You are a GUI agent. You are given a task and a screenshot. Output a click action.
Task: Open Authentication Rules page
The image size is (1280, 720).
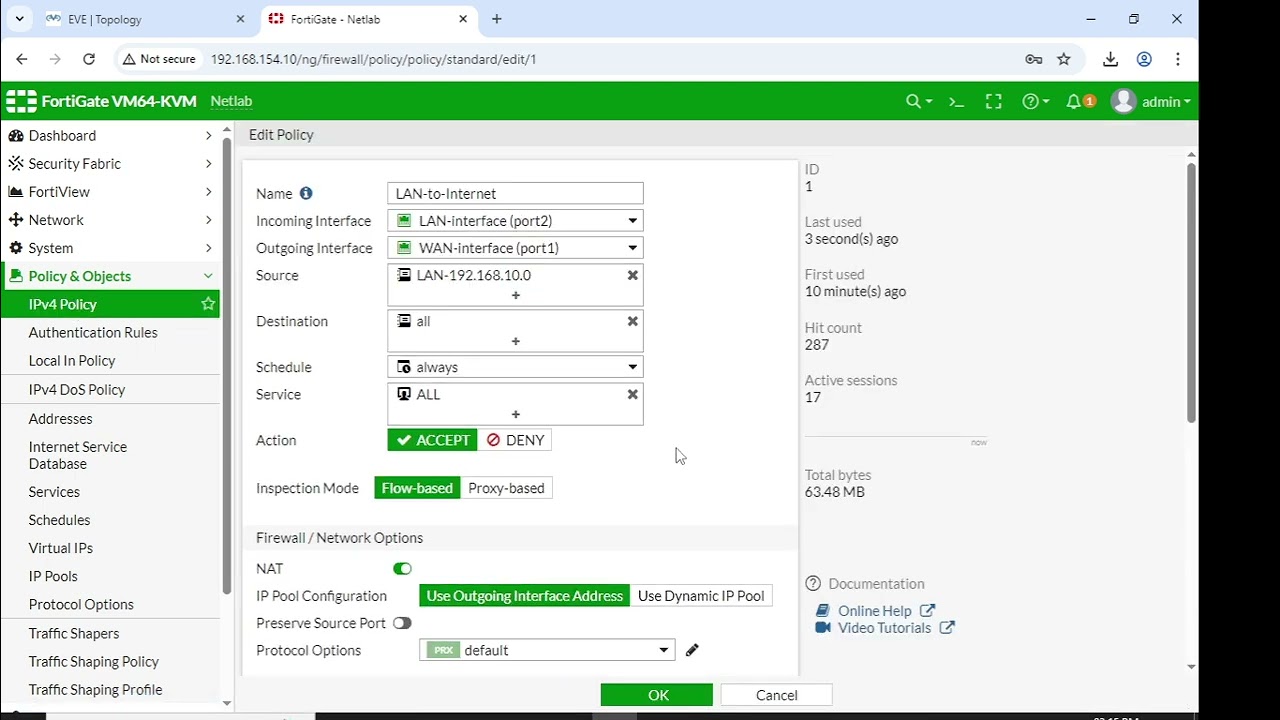(93, 332)
